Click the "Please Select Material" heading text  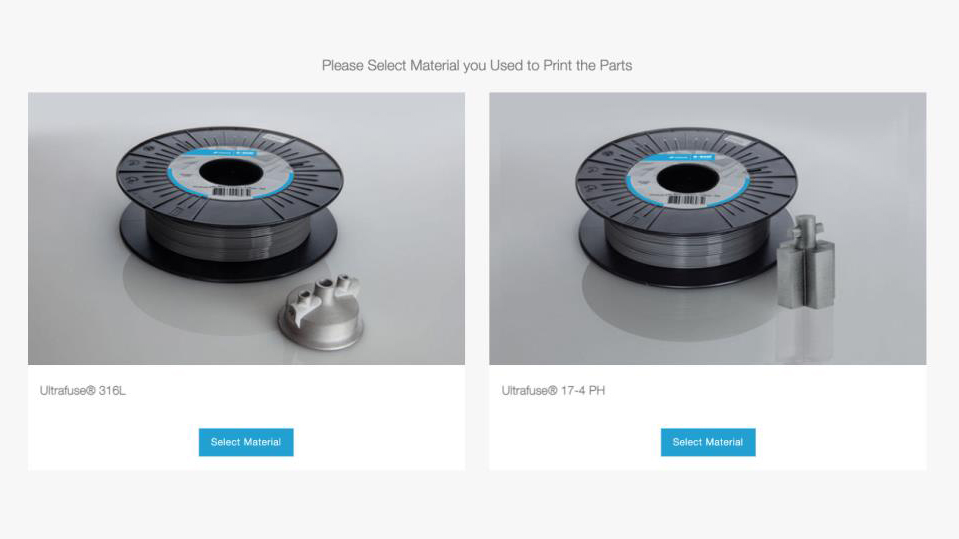477,65
